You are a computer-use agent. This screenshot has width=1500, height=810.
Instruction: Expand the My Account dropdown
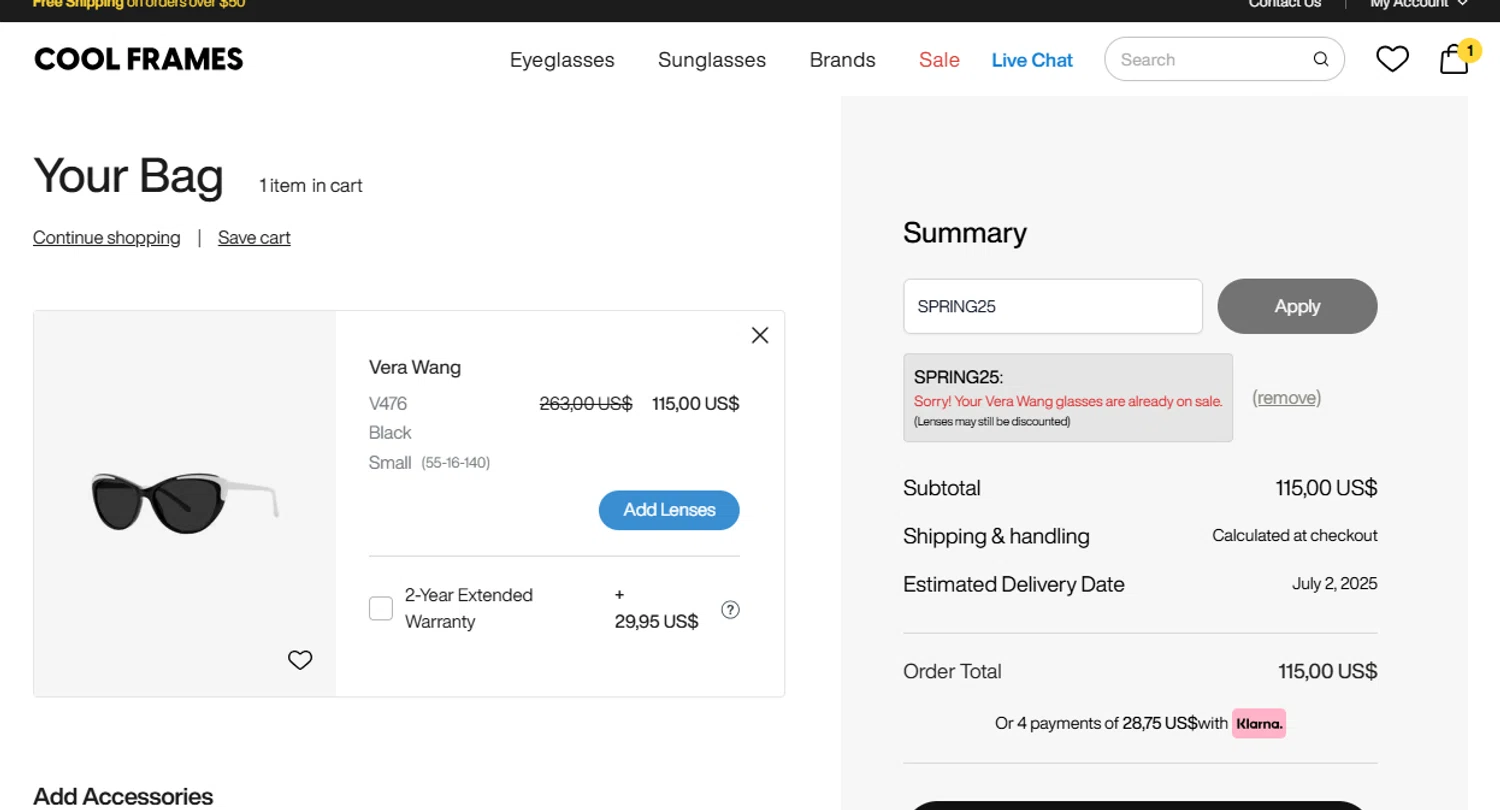[1418, 4]
